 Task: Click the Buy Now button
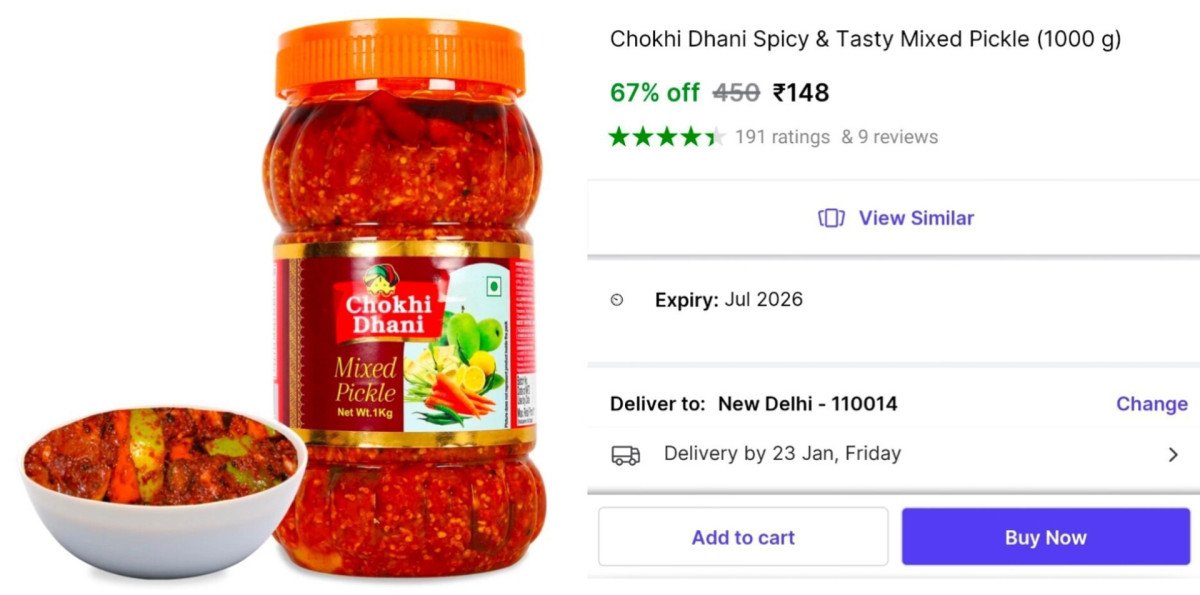1046,537
